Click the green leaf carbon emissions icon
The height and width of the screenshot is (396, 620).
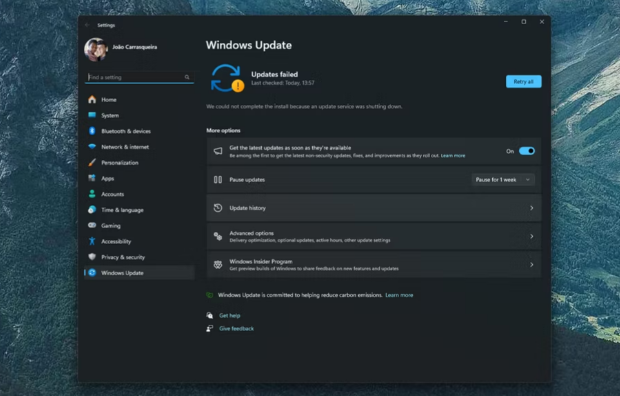tap(210, 295)
